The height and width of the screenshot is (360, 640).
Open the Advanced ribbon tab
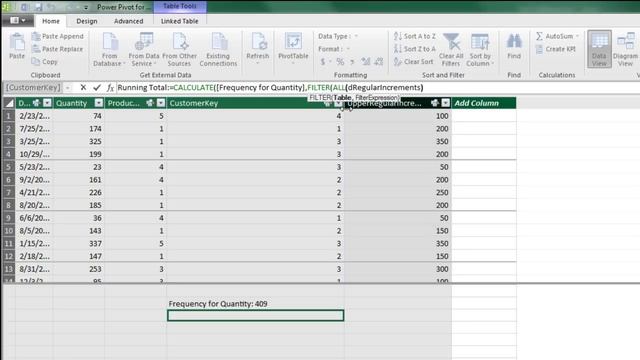(129, 21)
